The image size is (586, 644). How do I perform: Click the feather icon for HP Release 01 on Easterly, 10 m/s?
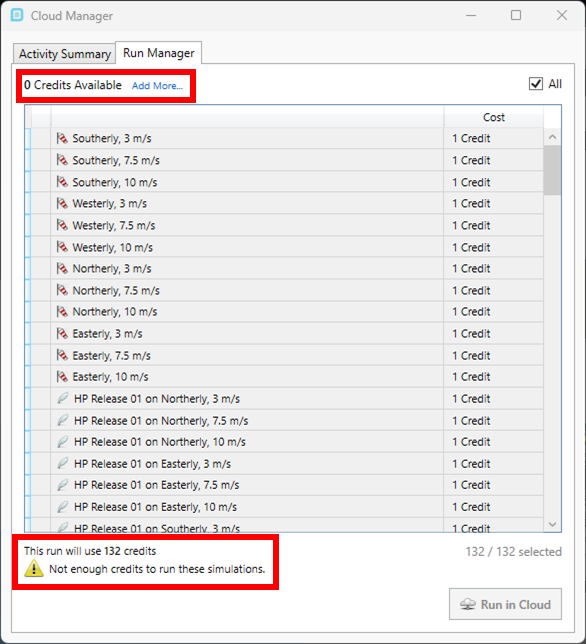62,507
